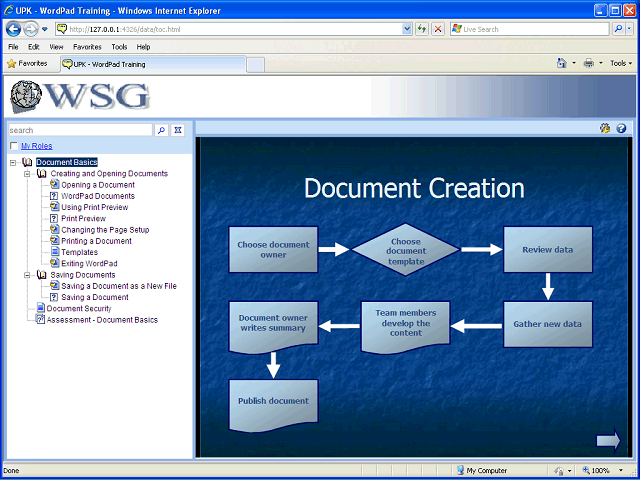640x480 pixels.
Task: Open the Print icon dropdown arrow
Action: [601, 63]
